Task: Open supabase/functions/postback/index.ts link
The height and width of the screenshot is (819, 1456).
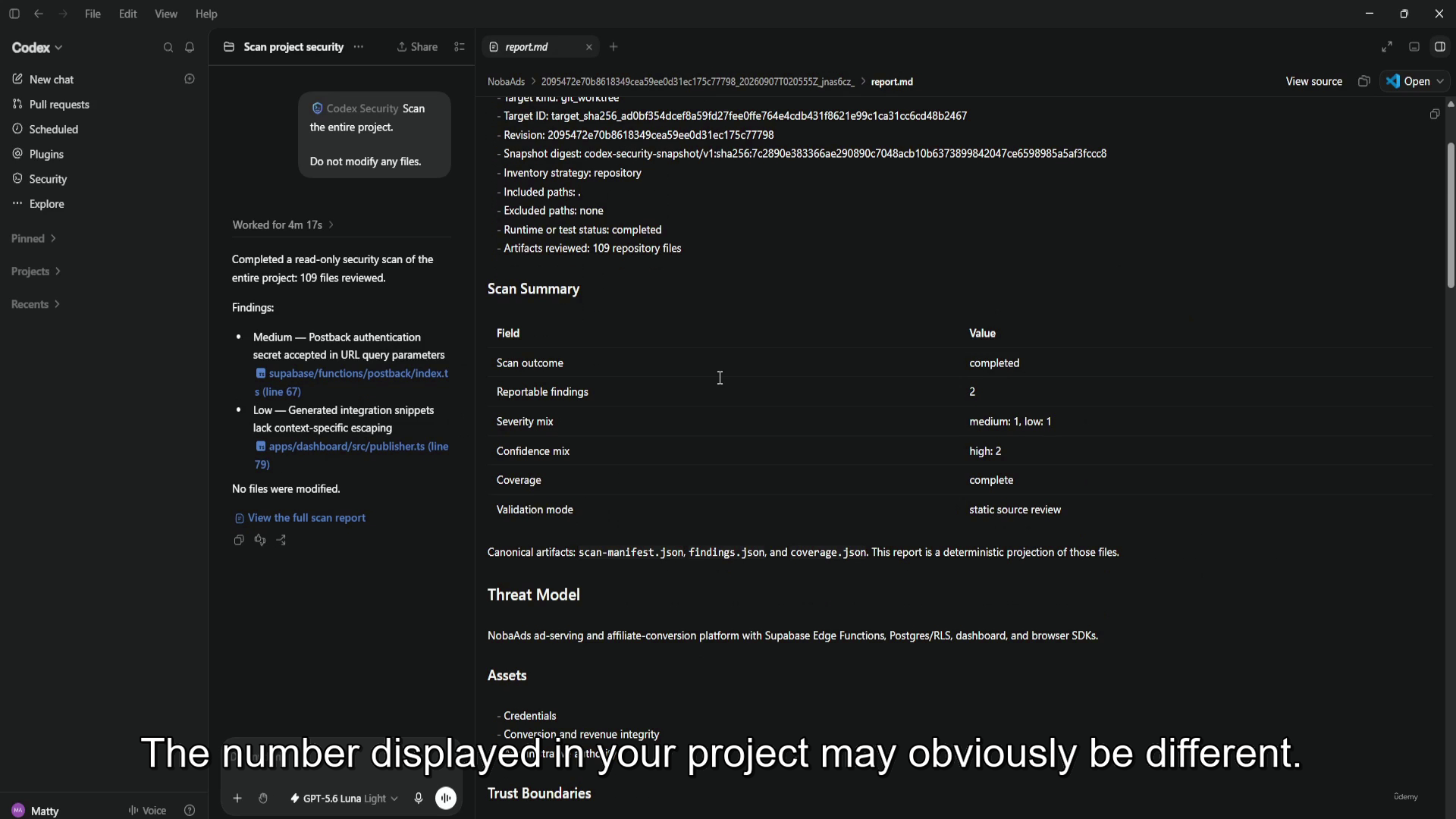Action: click(x=352, y=382)
